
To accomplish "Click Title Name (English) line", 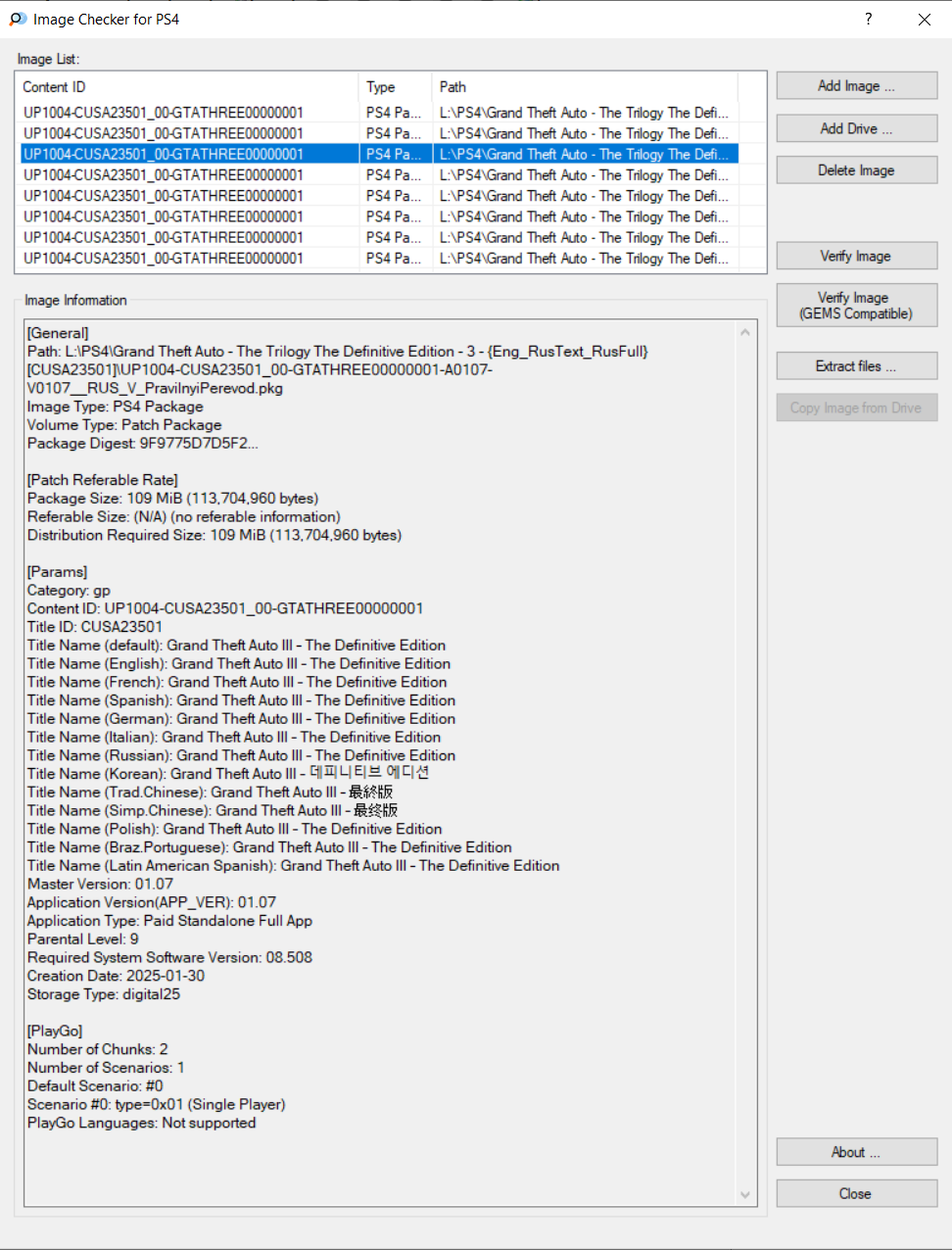I will pos(239,664).
